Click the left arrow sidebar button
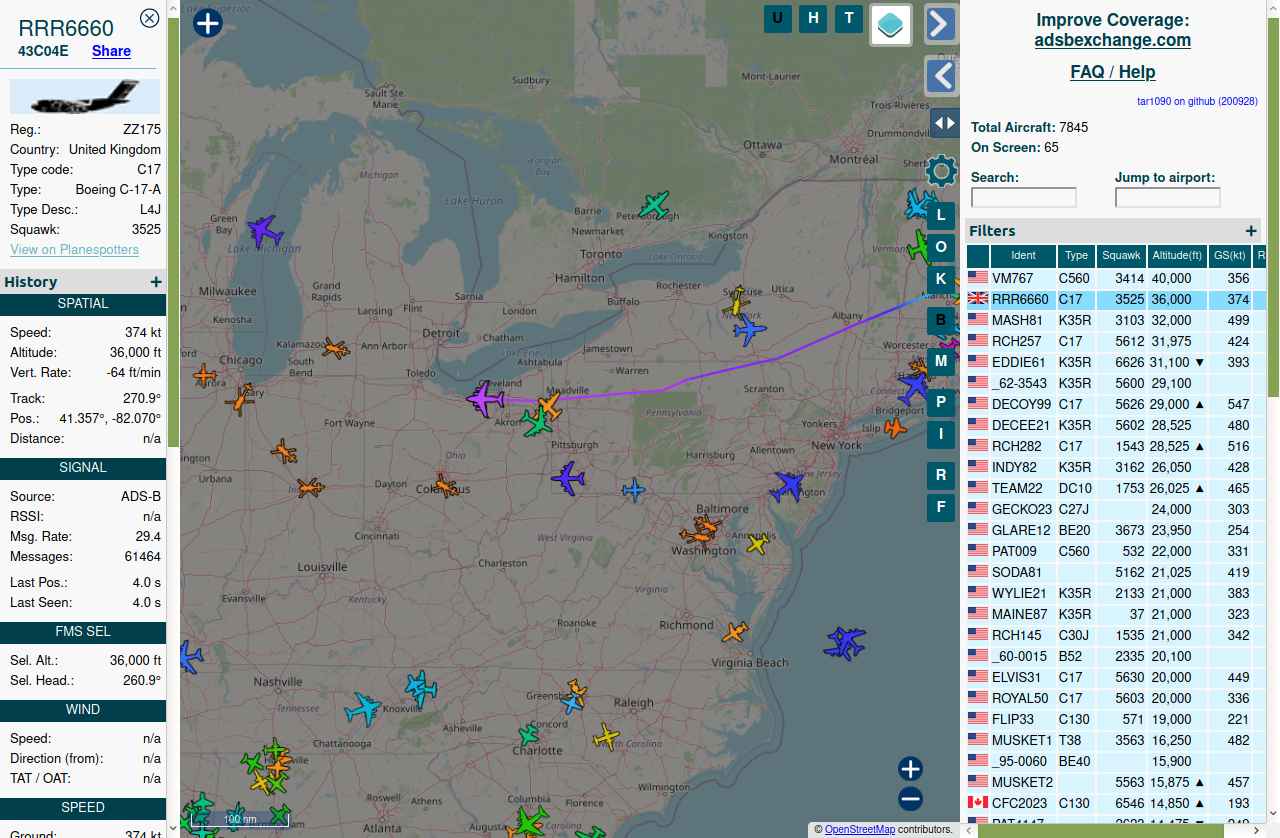The width and height of the screenshot is (1280, 838). (x=941, y=75)
